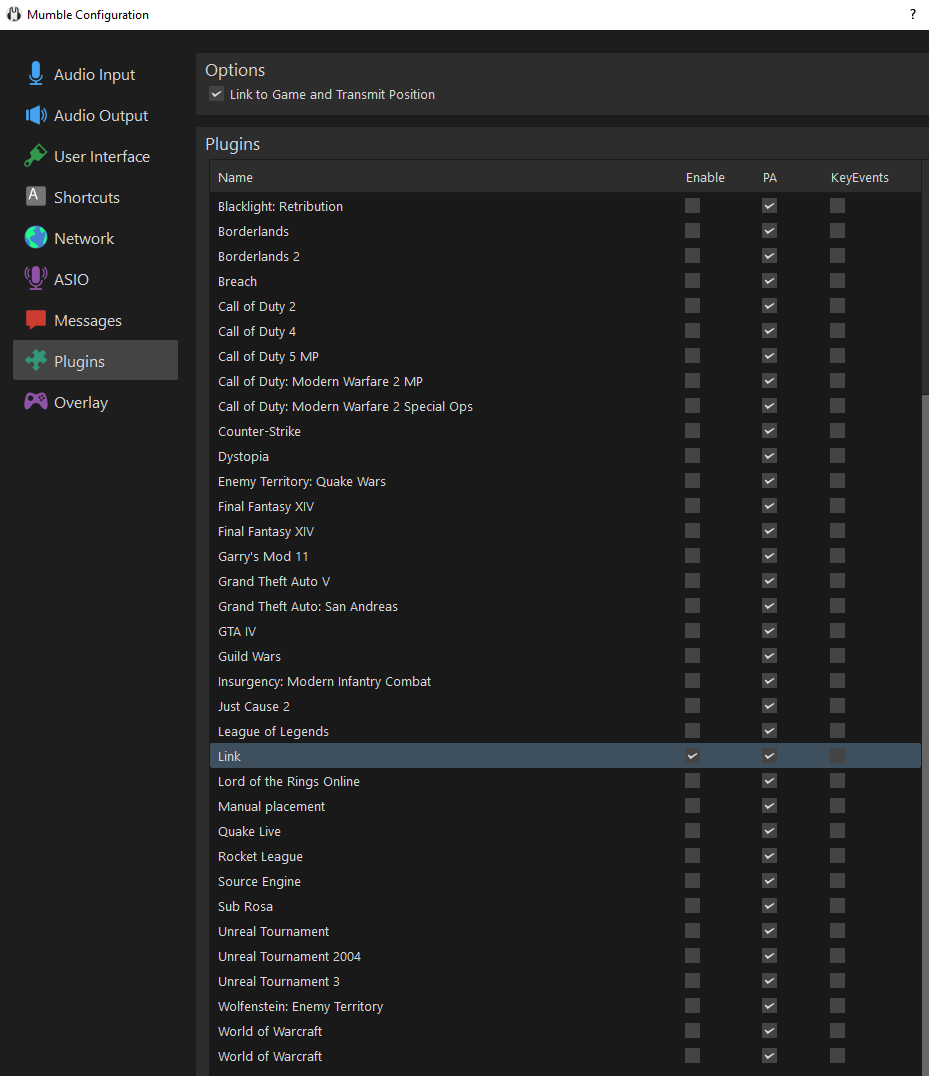
Task: Select the GTA IV plugin row
Action: click(565, 631)
